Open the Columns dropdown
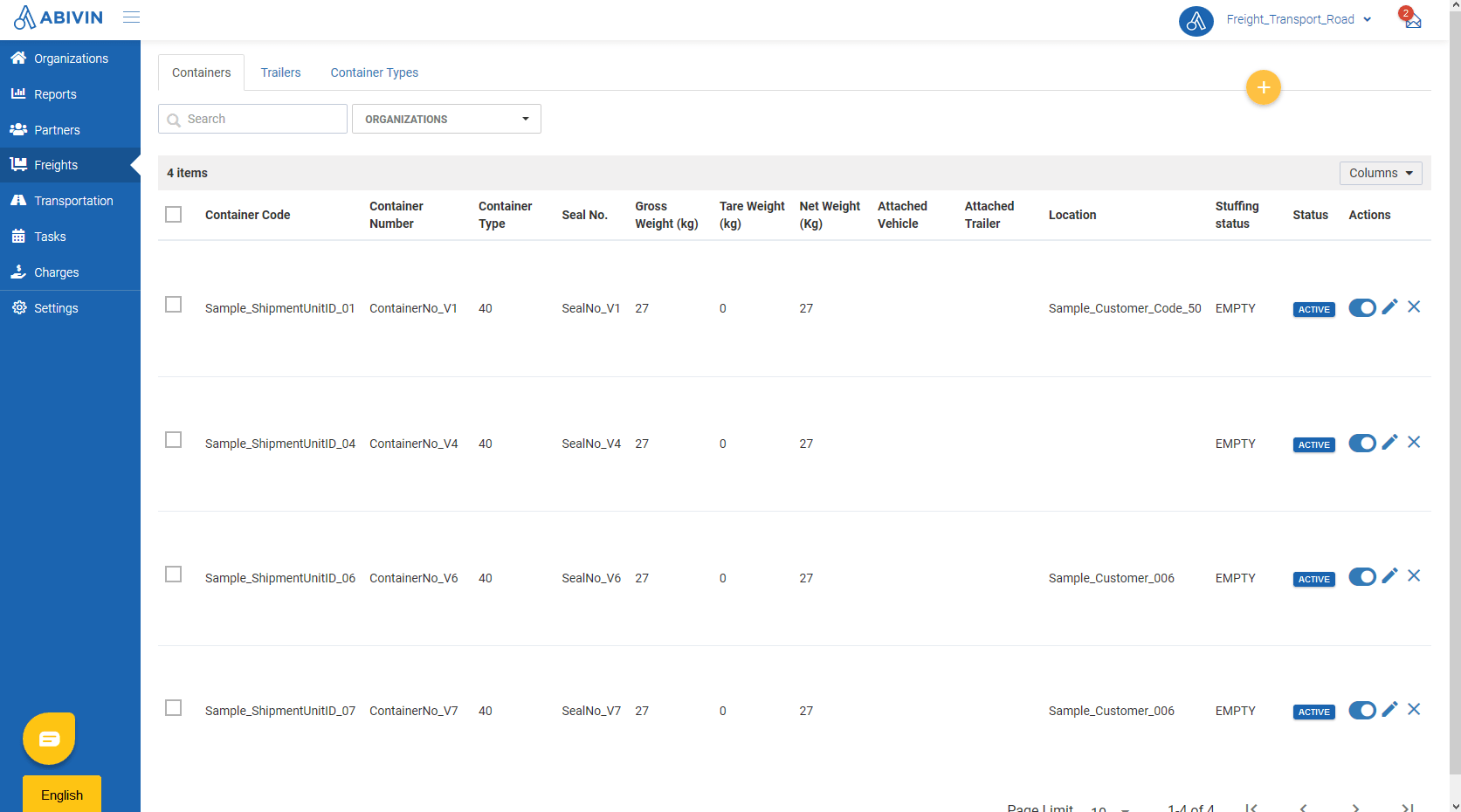 [1380, 173]
